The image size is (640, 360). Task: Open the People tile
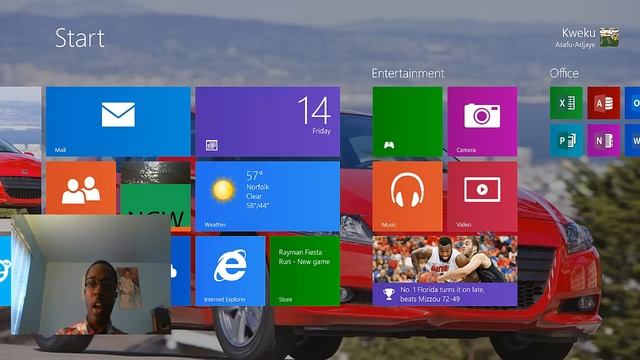pos(81,188)
